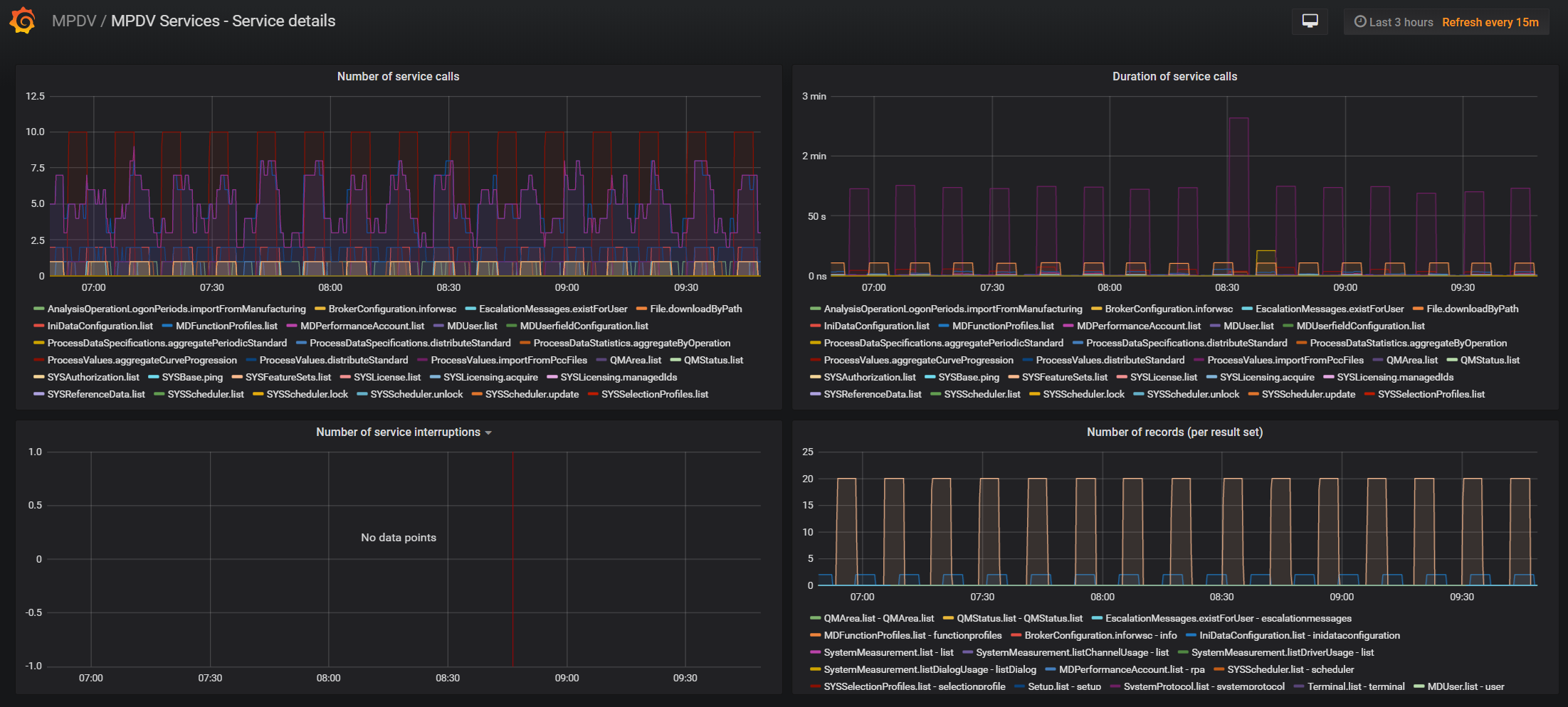Screen dimensions: 1568x707
Task: Select ProcessDataSpecifications.distributeStandard in Number of service calls legend
Action: 410,343
